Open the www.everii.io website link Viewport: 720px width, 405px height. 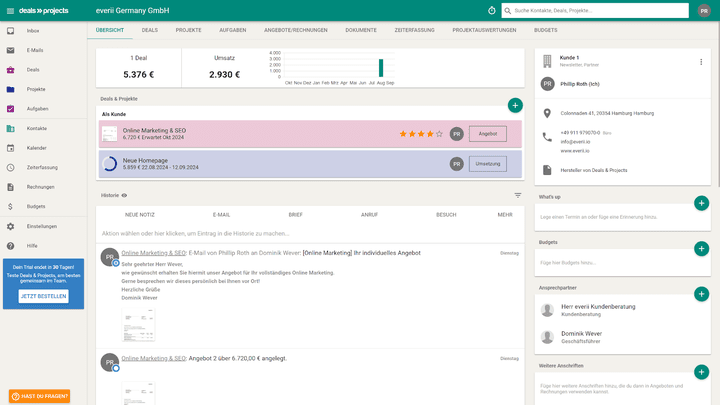point(573,151)
